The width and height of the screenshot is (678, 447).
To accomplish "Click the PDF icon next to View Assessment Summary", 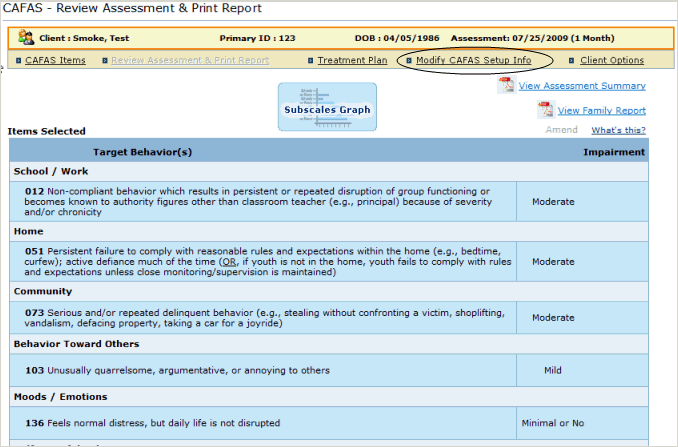I will pyautogui.click(x=506, y=85).
